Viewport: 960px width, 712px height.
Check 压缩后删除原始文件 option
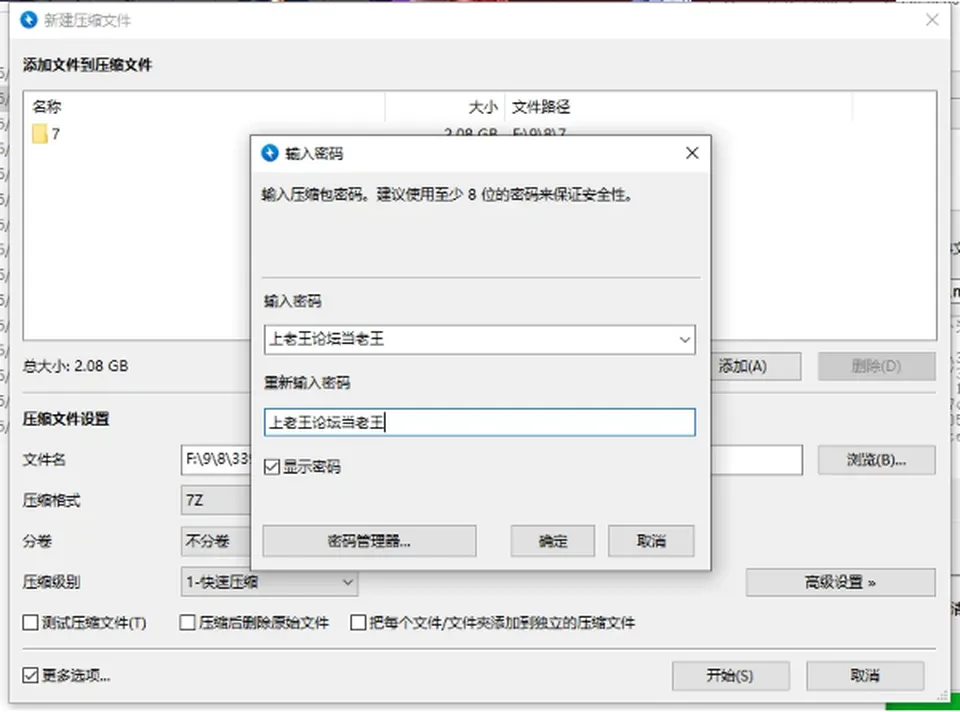point(187,623)
